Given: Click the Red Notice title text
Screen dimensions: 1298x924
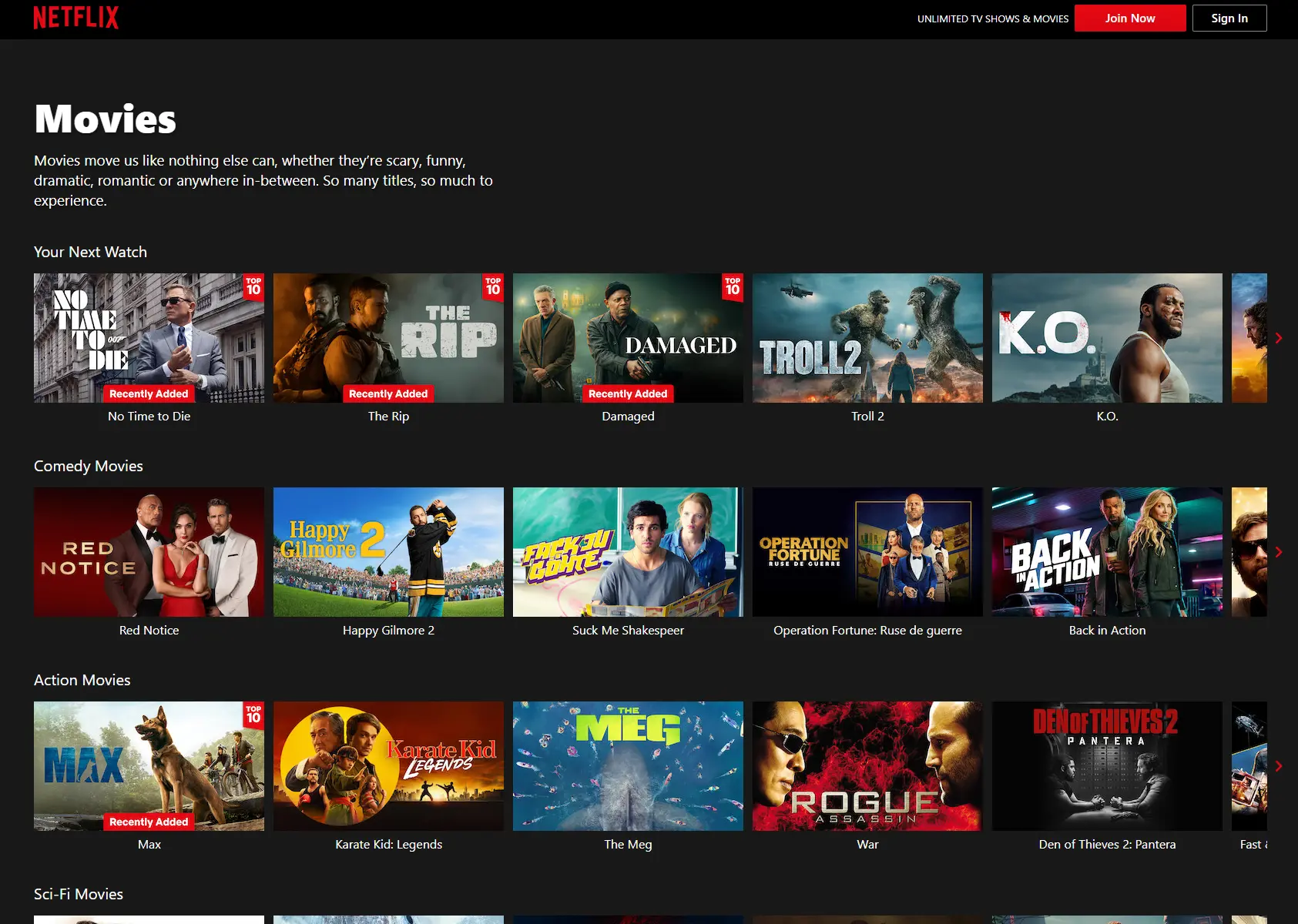Looking at the screenshot, I should click(x=149, y=630).
